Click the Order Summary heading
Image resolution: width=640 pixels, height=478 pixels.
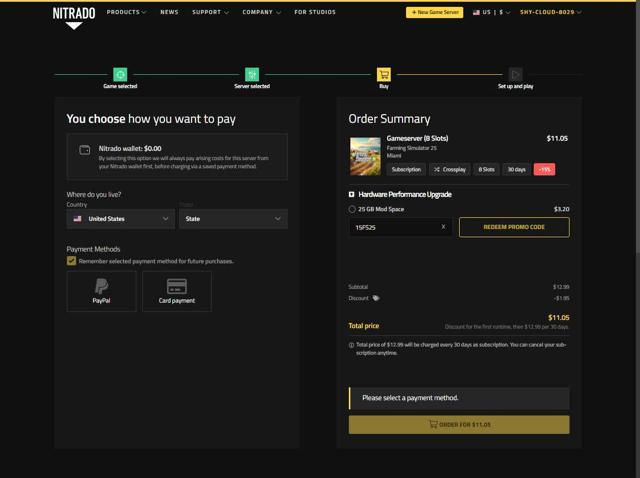click(389, 119)
